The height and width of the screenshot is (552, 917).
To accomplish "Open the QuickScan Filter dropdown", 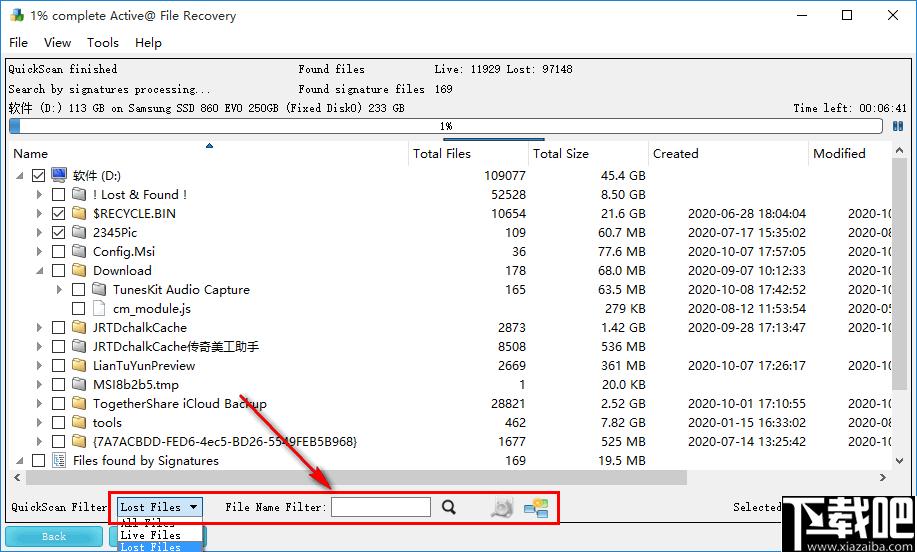I will [x=160, y=507].
